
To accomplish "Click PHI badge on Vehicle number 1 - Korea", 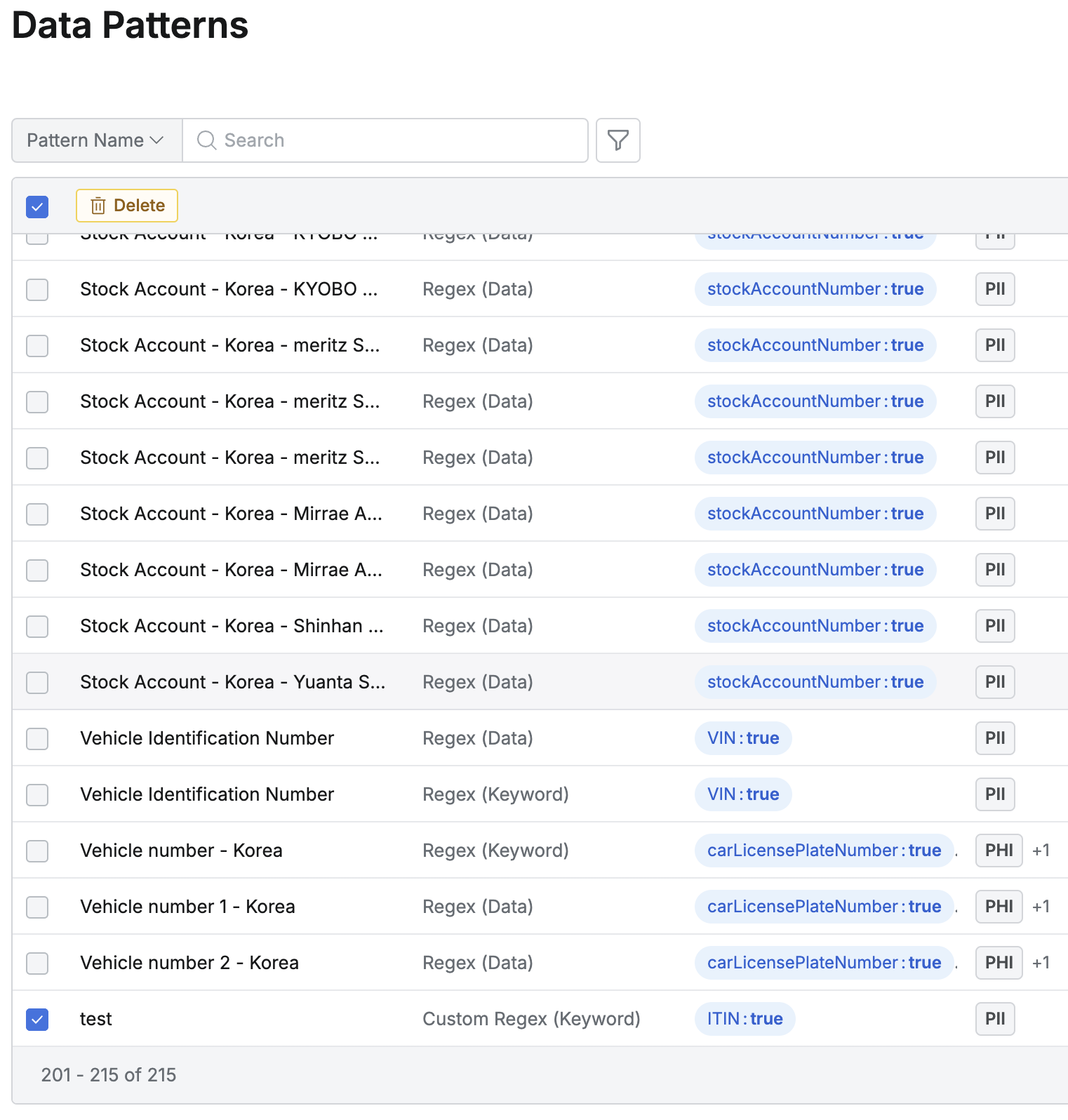I will click(x=999, y=907).
